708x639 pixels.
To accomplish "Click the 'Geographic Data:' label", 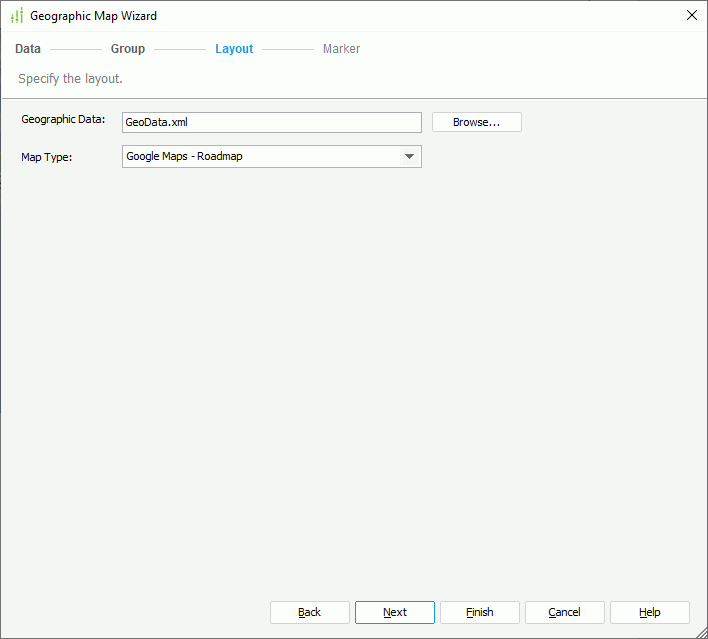I will [x=62, y=119].
